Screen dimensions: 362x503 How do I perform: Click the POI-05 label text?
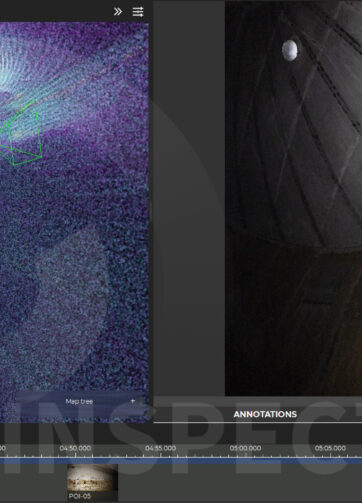[80, 496]
